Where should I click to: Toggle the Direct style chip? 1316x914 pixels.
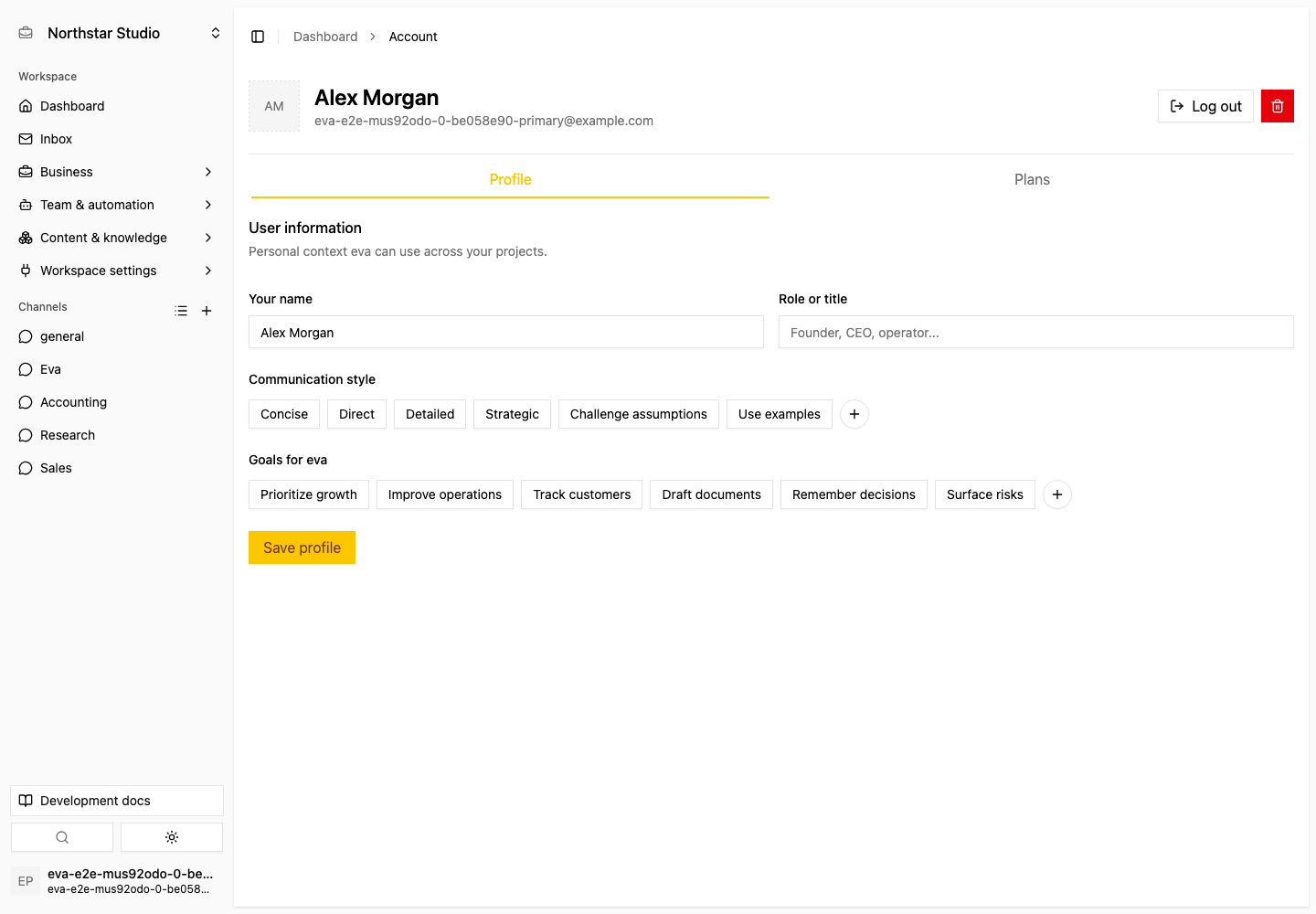356,414
